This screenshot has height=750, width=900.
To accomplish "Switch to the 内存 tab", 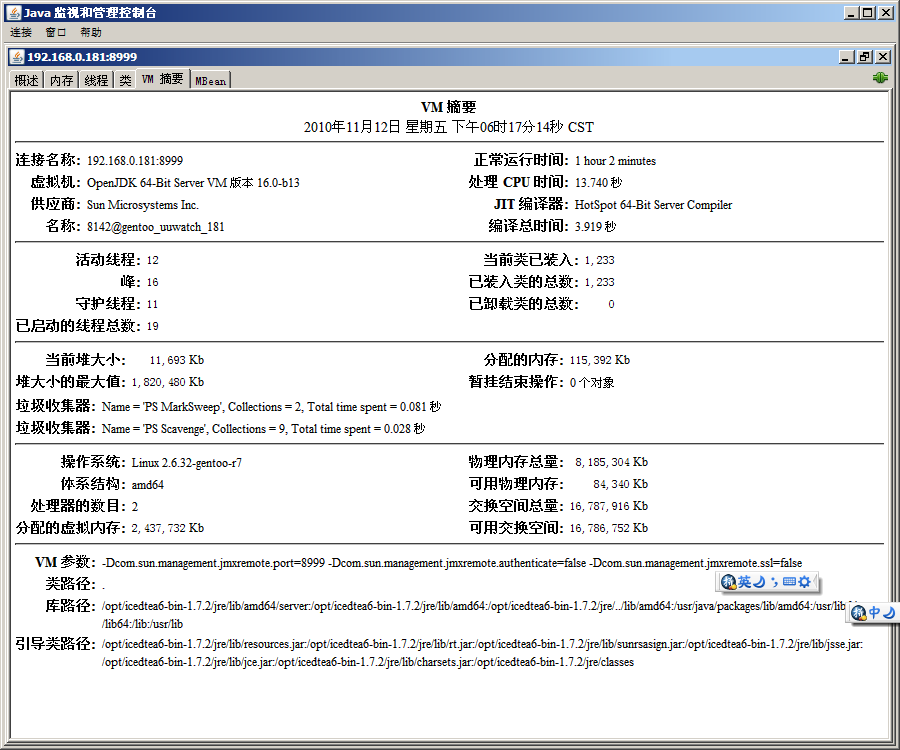I will pos(62,80).
